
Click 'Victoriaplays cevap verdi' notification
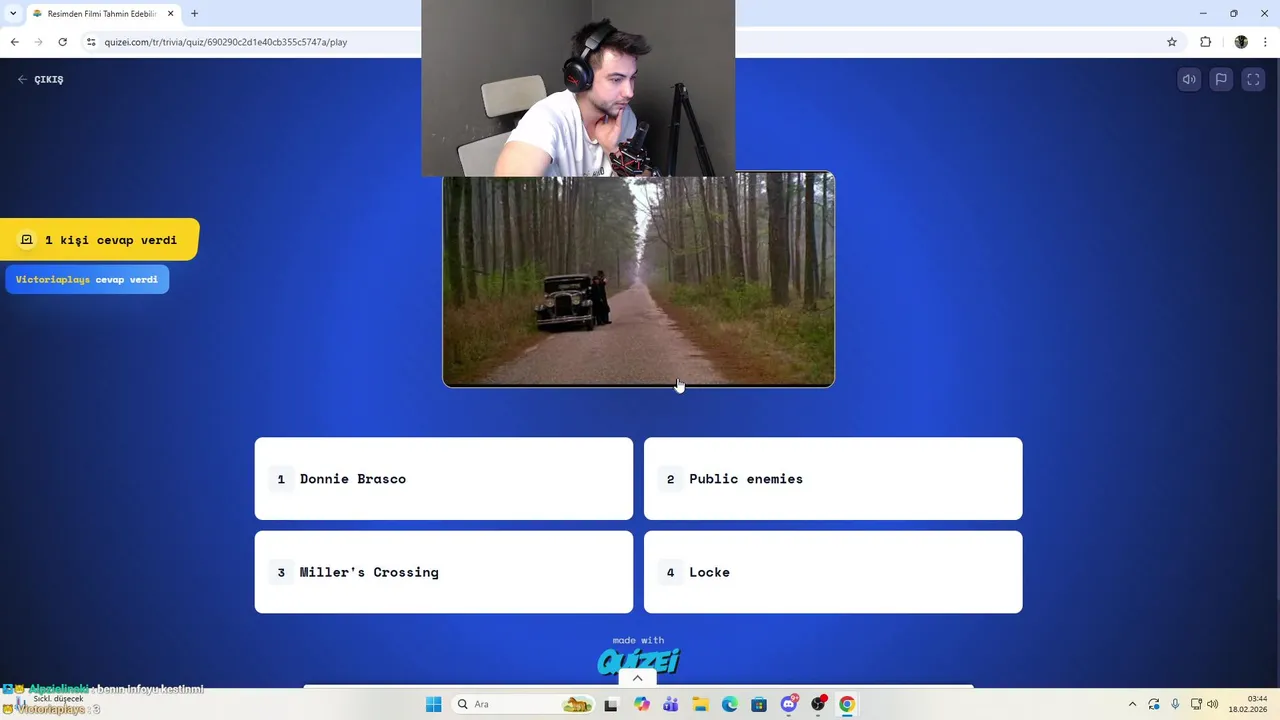(x=87, y=280)
